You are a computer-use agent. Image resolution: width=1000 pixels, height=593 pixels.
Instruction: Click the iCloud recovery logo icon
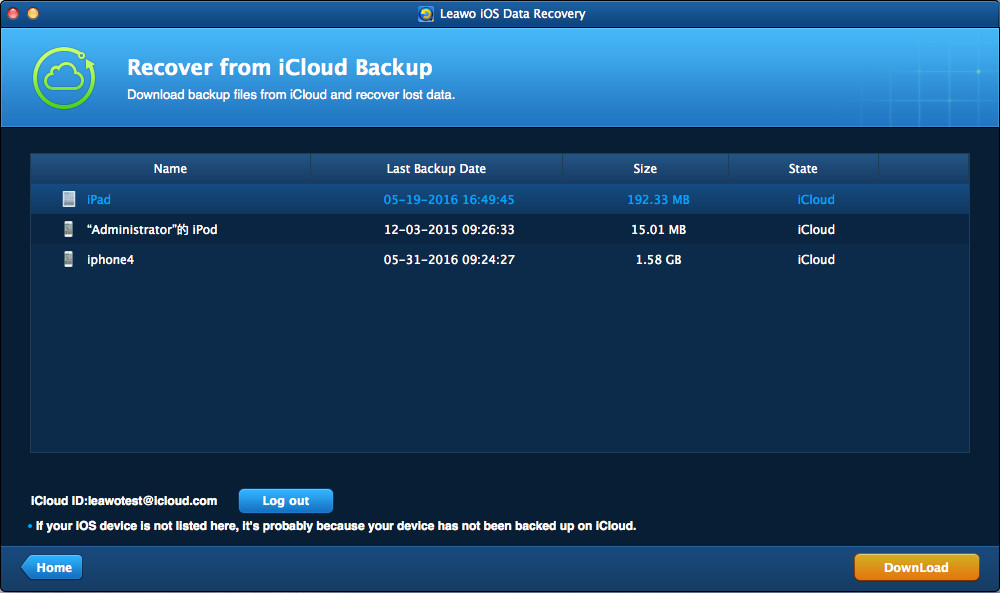pos(65,77)
